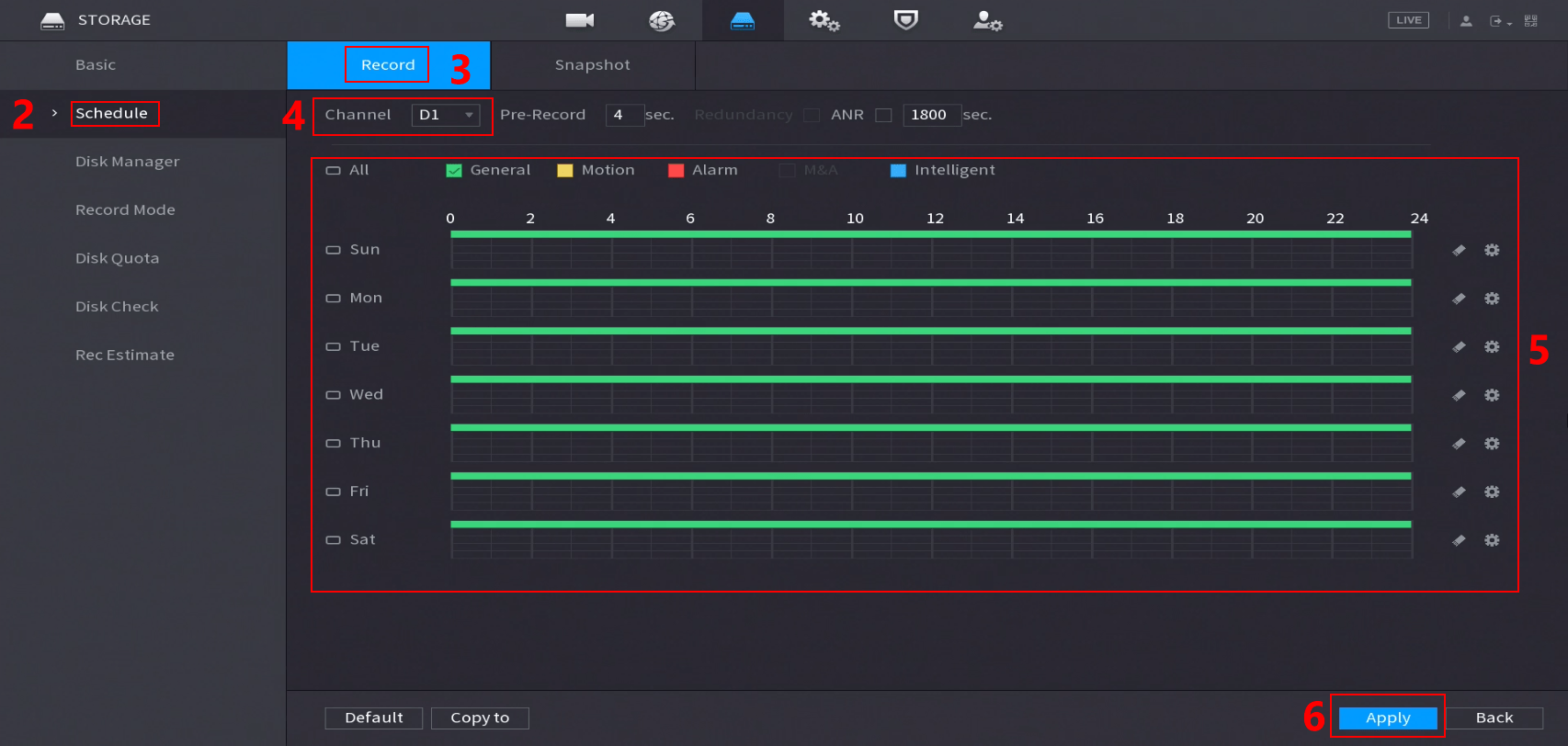Click the Apply button
Image resolution: width=1568 pixels, height=746 pixels.
click(1388, 718)
